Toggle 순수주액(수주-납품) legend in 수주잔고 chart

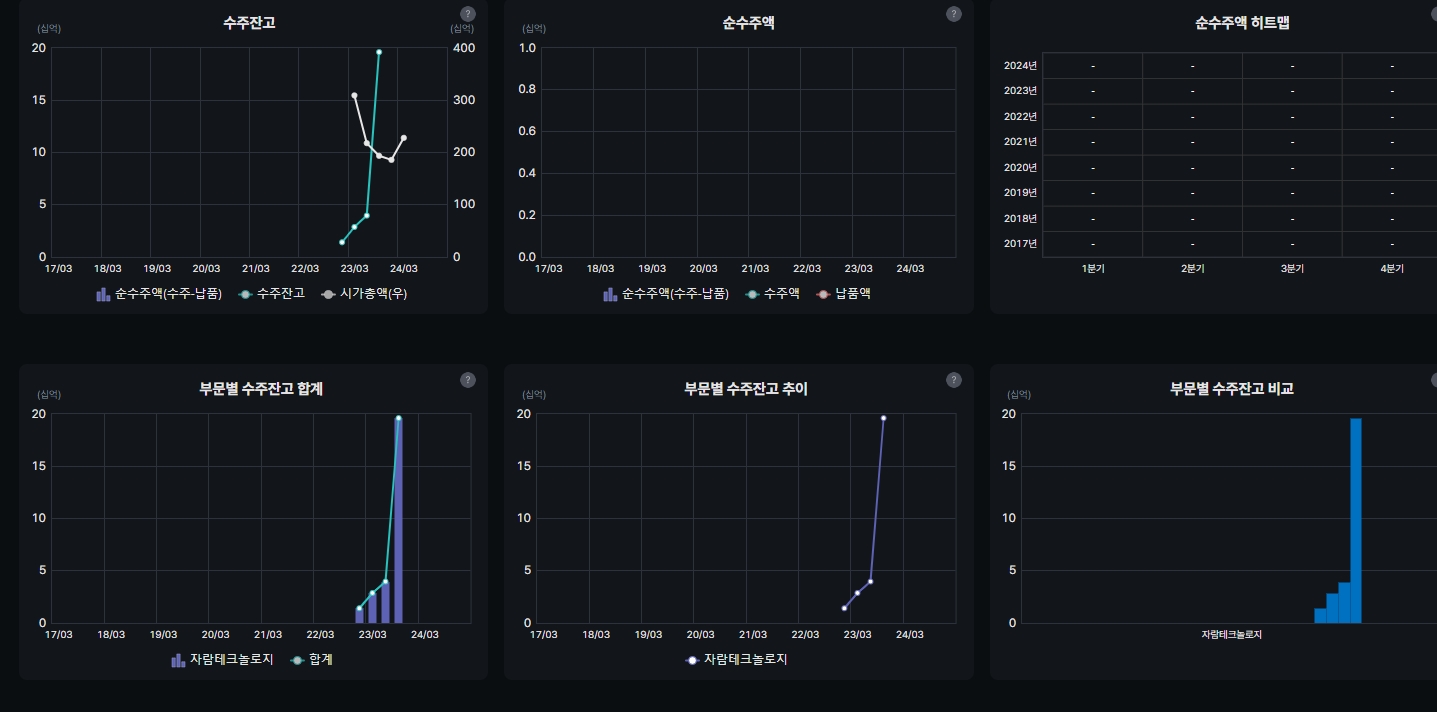pyautogui.click(x=160, y=294)
